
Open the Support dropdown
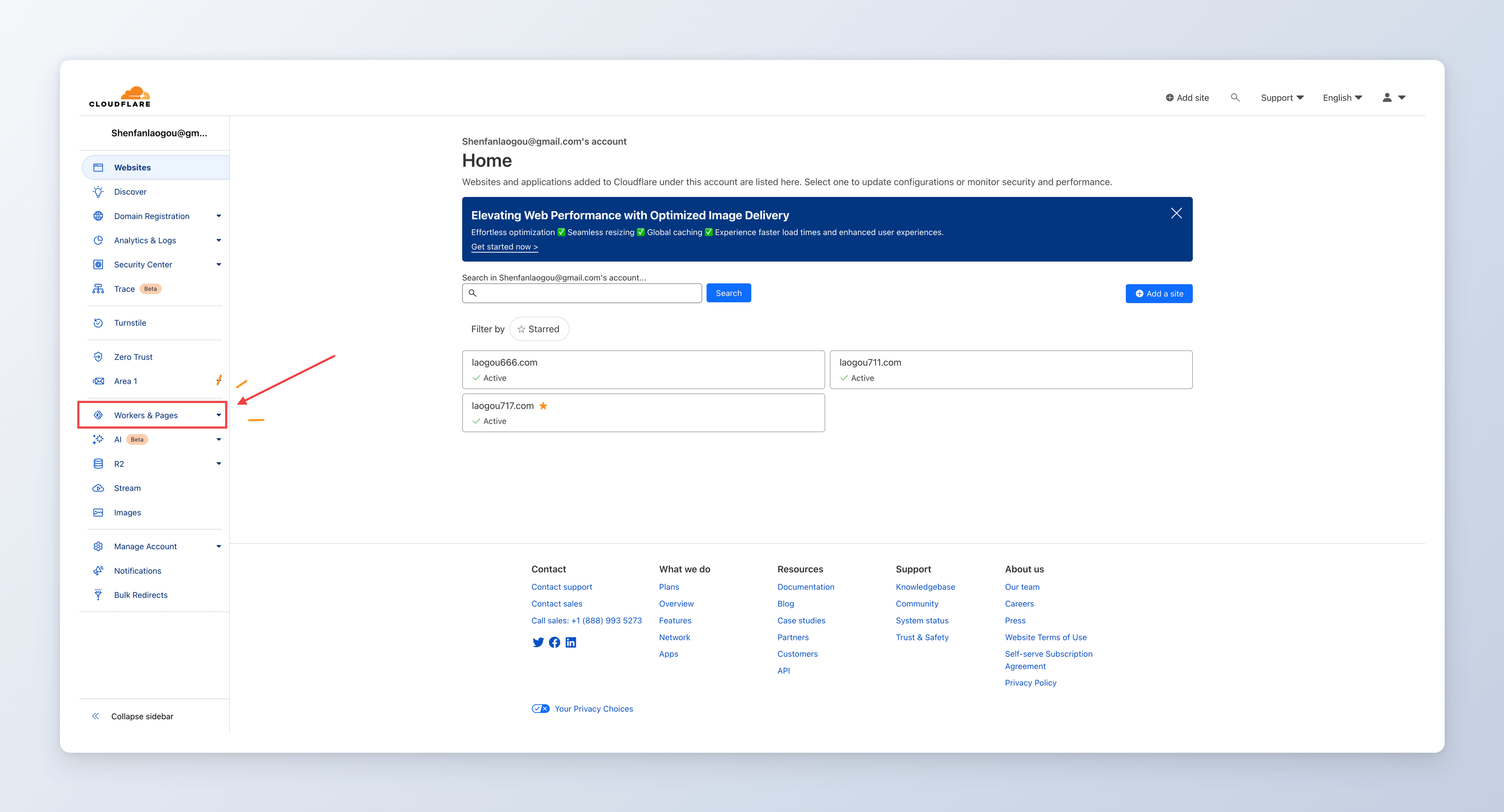1282,97
